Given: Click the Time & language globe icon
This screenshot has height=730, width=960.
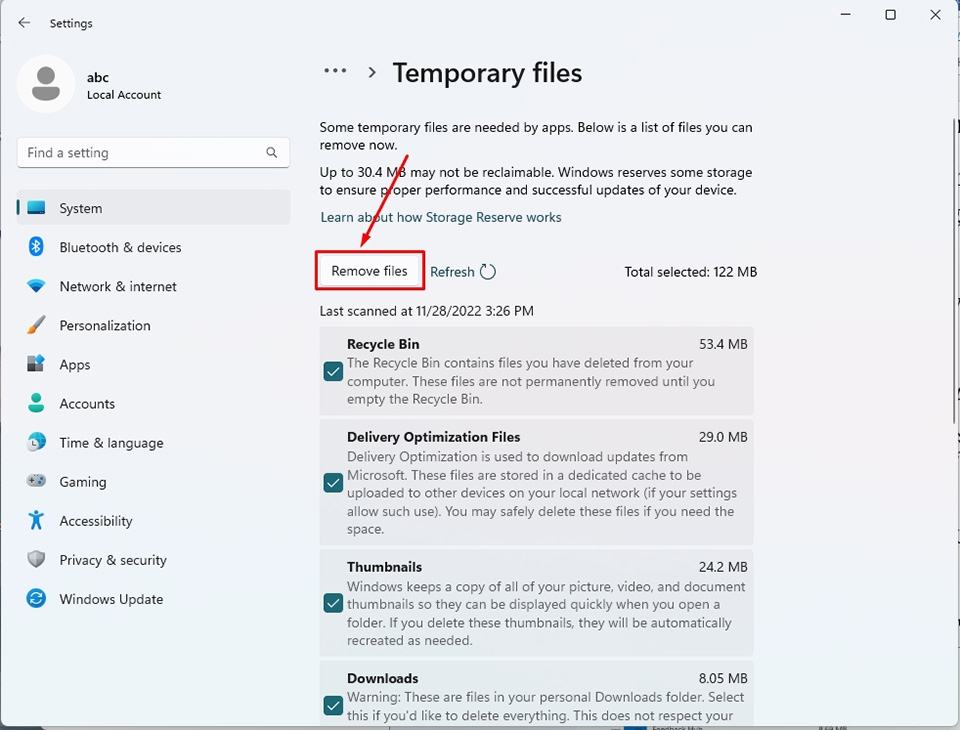Looking at the screenshot, I should point(36,442).
